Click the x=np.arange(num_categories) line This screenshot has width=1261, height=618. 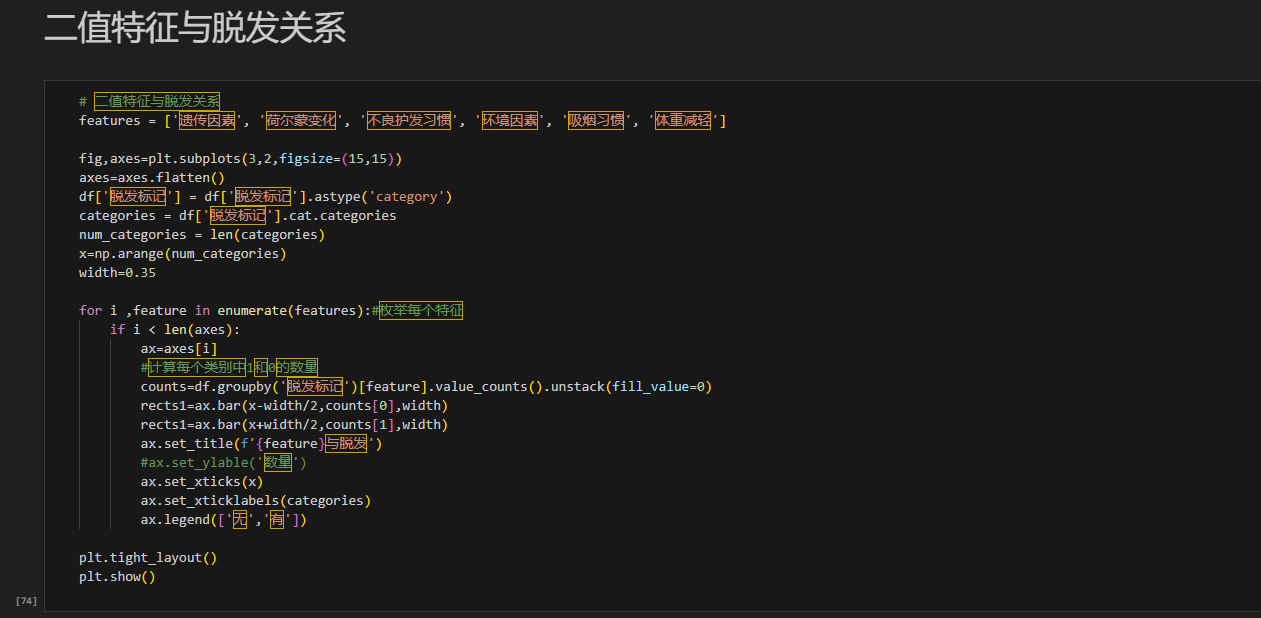183,253
